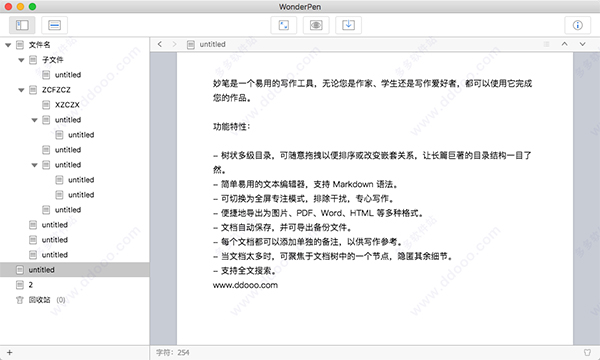Click the line listing PDF, Word, HTML formats

[318, 213]
